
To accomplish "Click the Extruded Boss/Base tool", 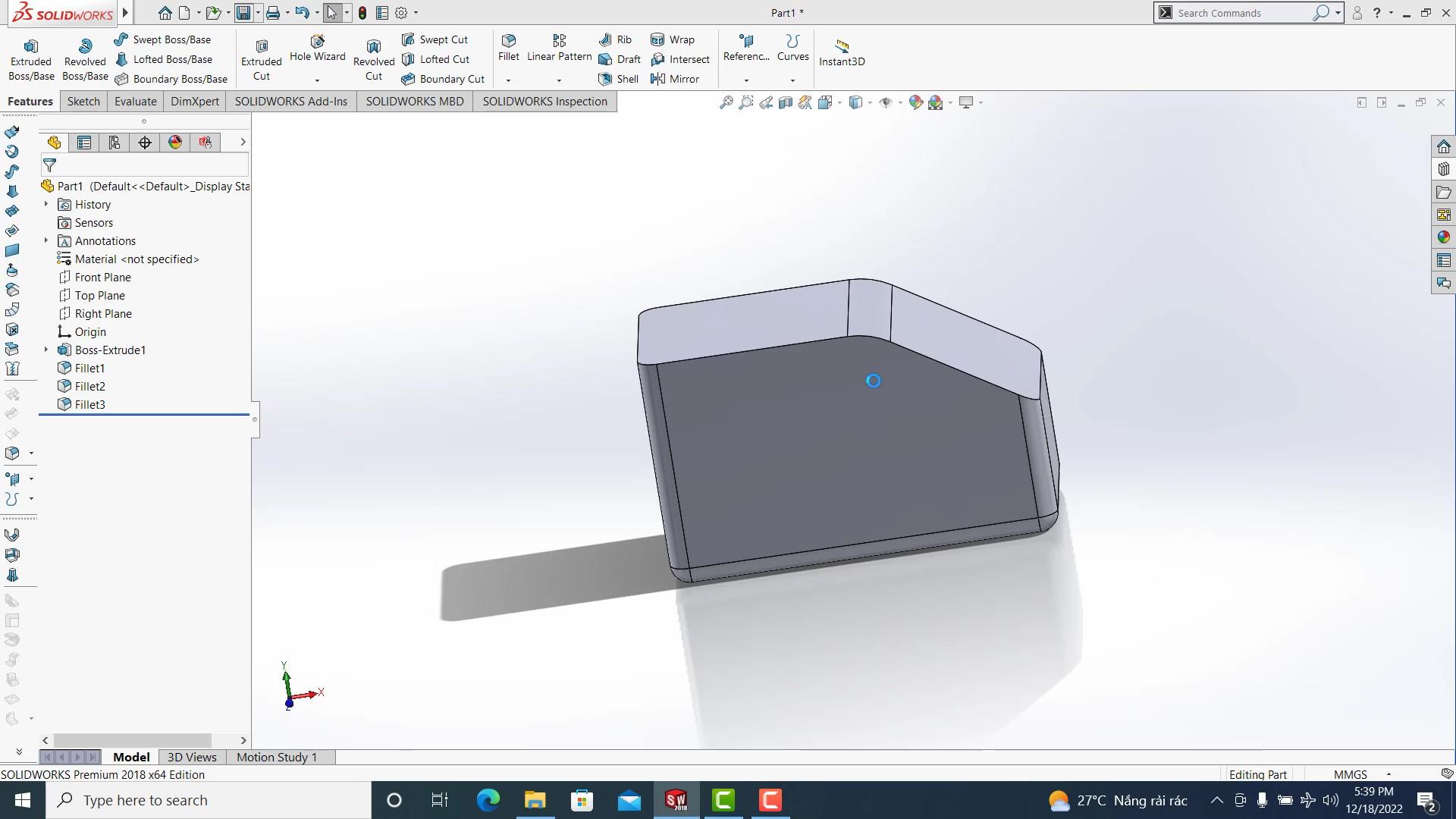I will (x=31, y=60).
